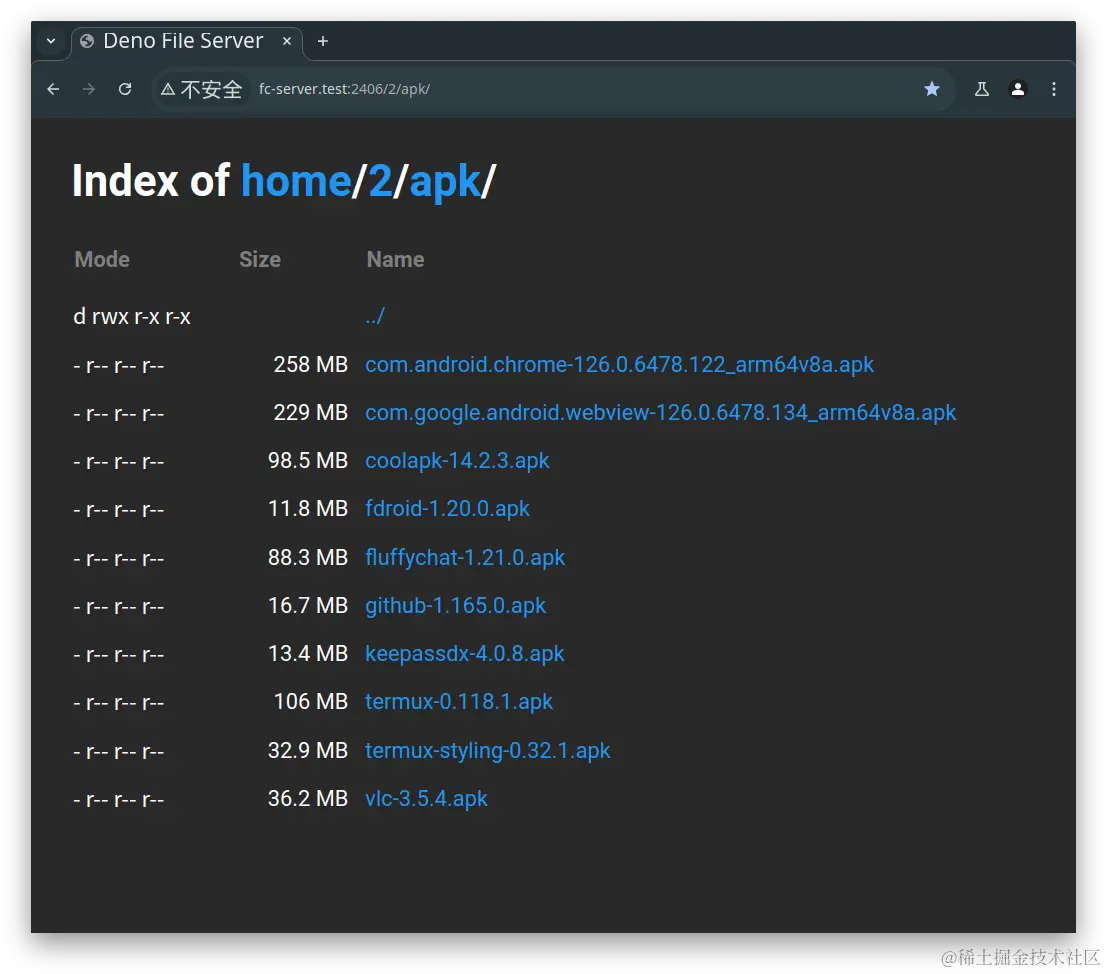Click the 16.7 MB size value
Image resolution: width=1107 pixels, height=974 pixels.
(x=308, y=606)
